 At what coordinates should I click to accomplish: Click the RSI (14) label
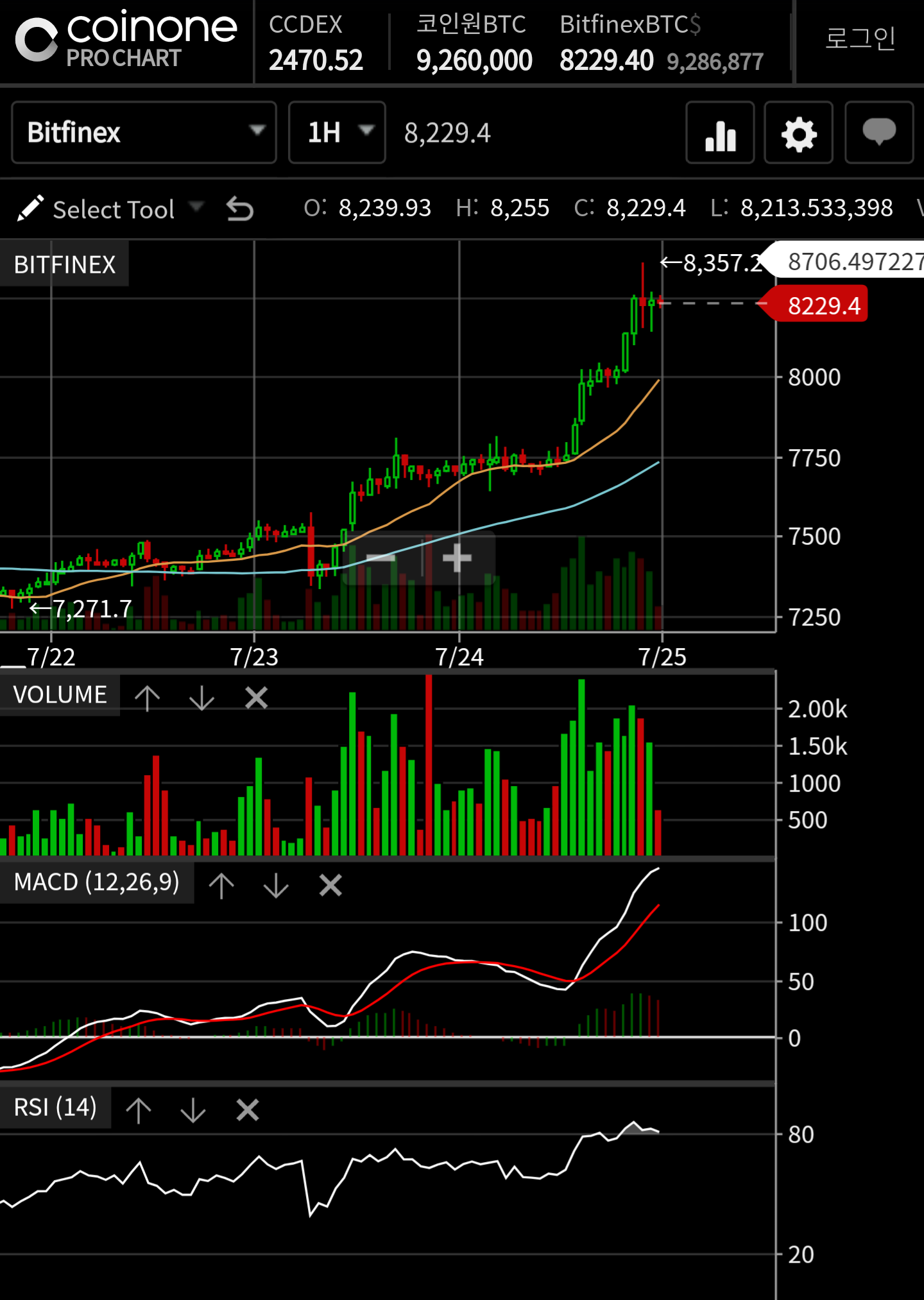[x=55, y=1108]
